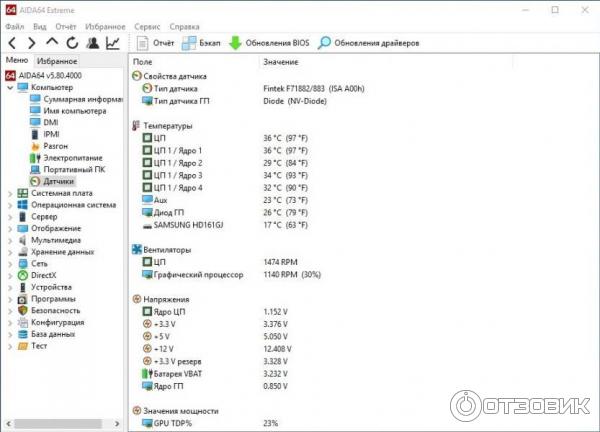
Task: Click the DirectX Xbox icon
Action: (x=23, y=276)
